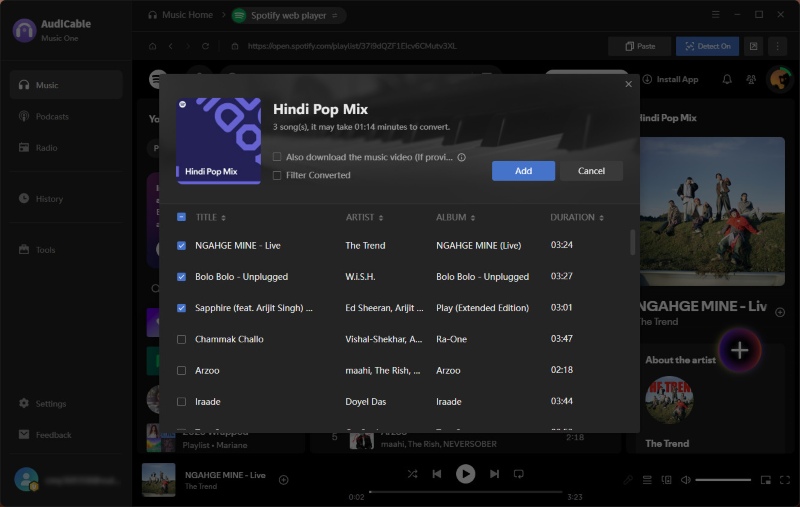This screenshot has width=800, height=507.
Task: Check the Arzoo song checkbox
Action: [181, 370]
